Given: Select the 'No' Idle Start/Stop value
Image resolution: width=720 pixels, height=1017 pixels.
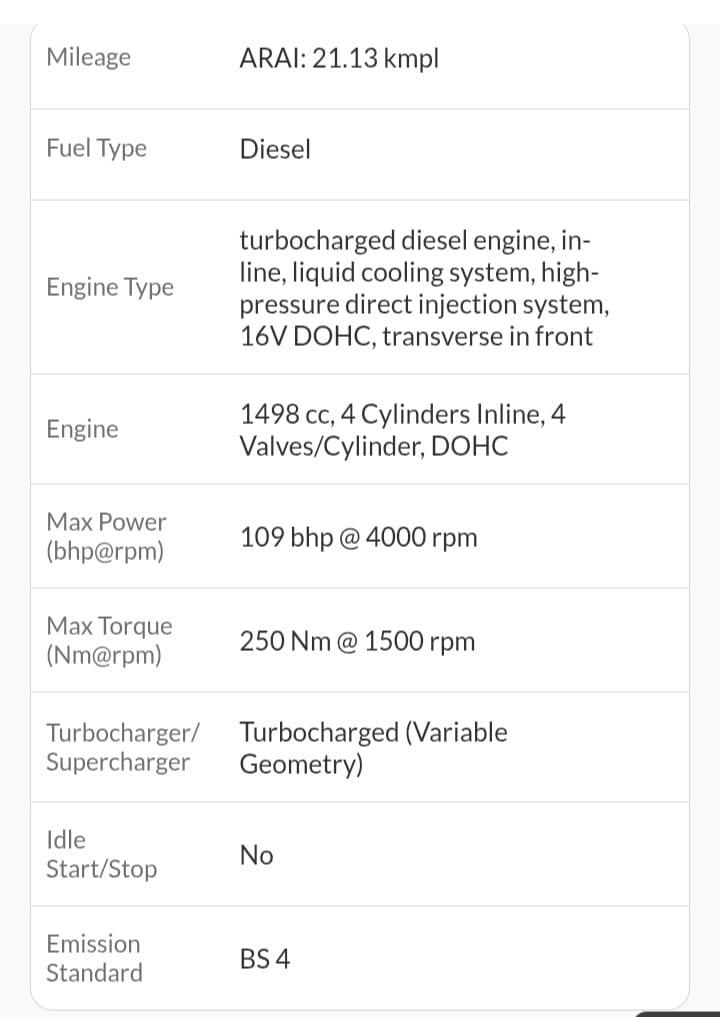Looking at the screenshot, I should tap(256, 855).
